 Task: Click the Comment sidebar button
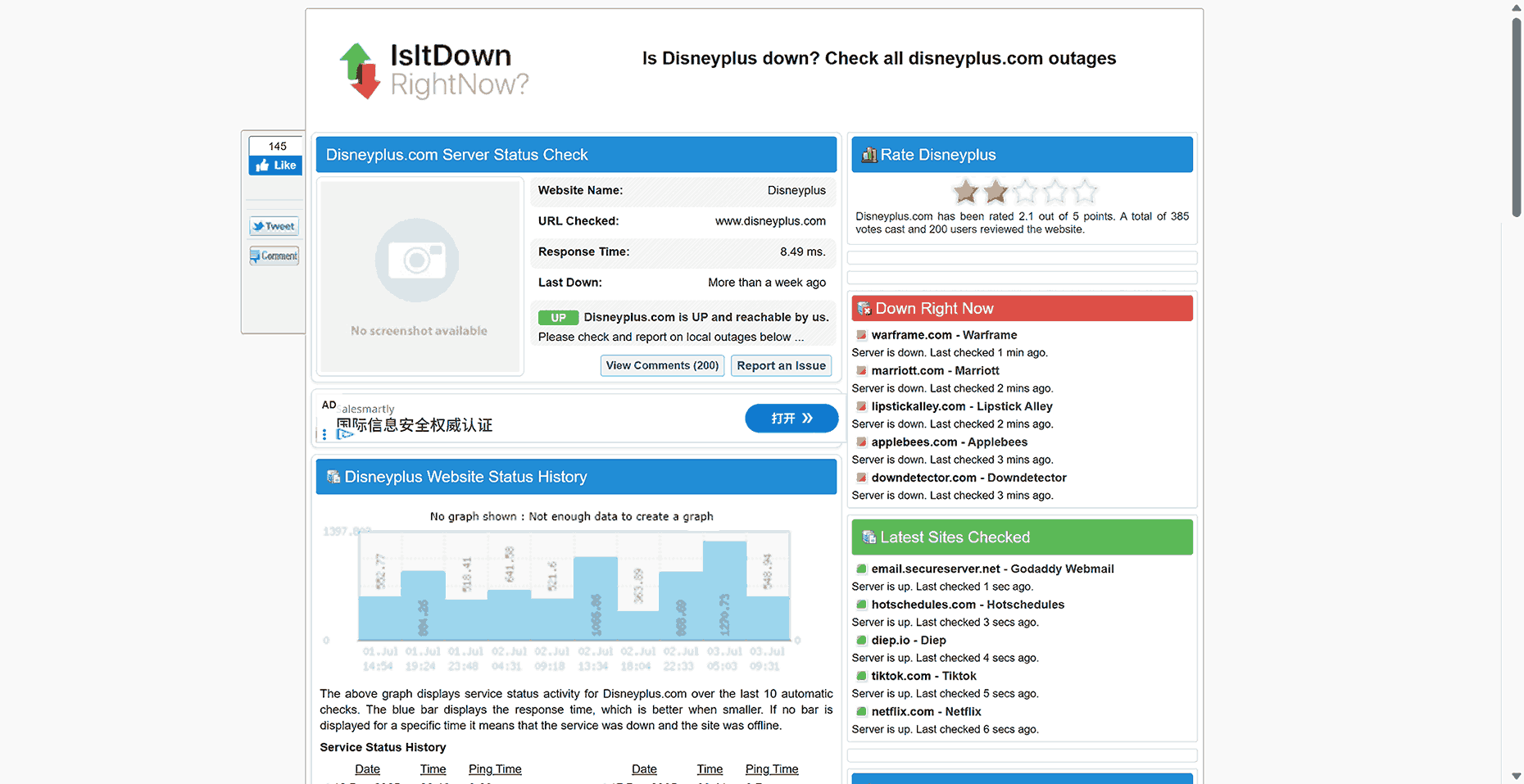click(x=274, y=256)
